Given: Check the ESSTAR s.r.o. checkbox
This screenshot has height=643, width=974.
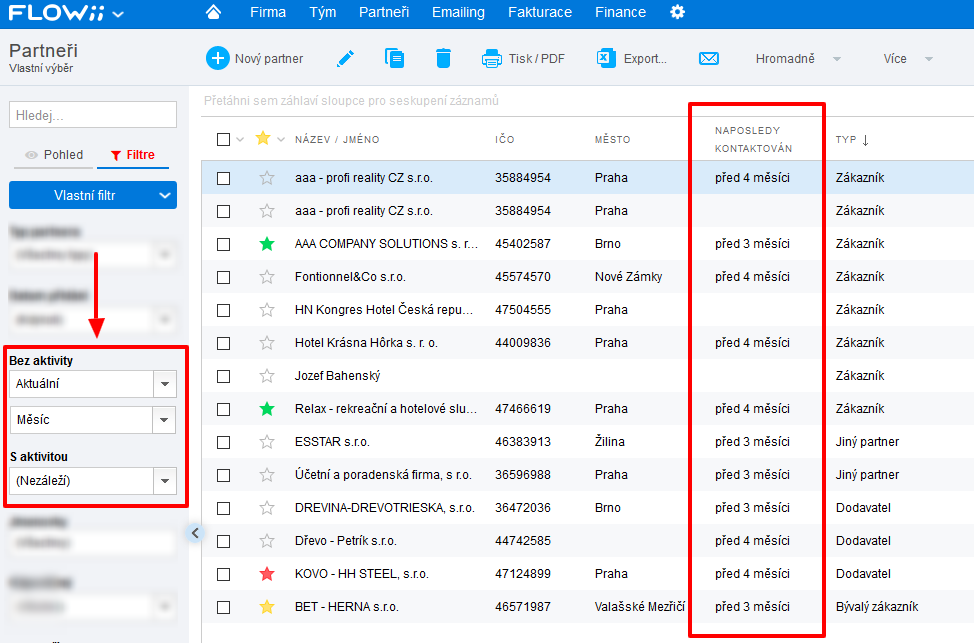Looking at the screenshot, I should 224,442.
